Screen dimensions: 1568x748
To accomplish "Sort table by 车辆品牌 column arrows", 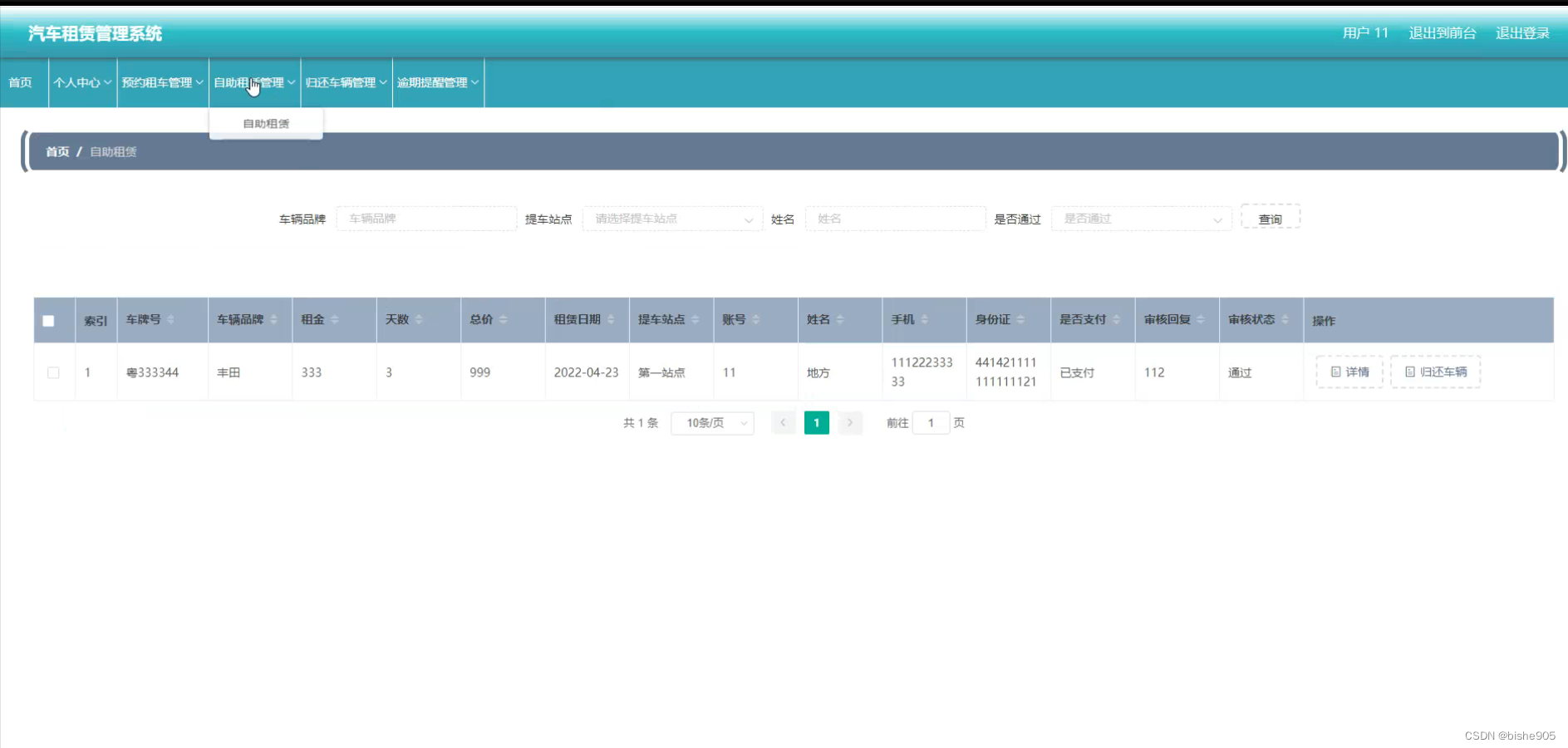I will pyautogui.click(x=273, y=320).
